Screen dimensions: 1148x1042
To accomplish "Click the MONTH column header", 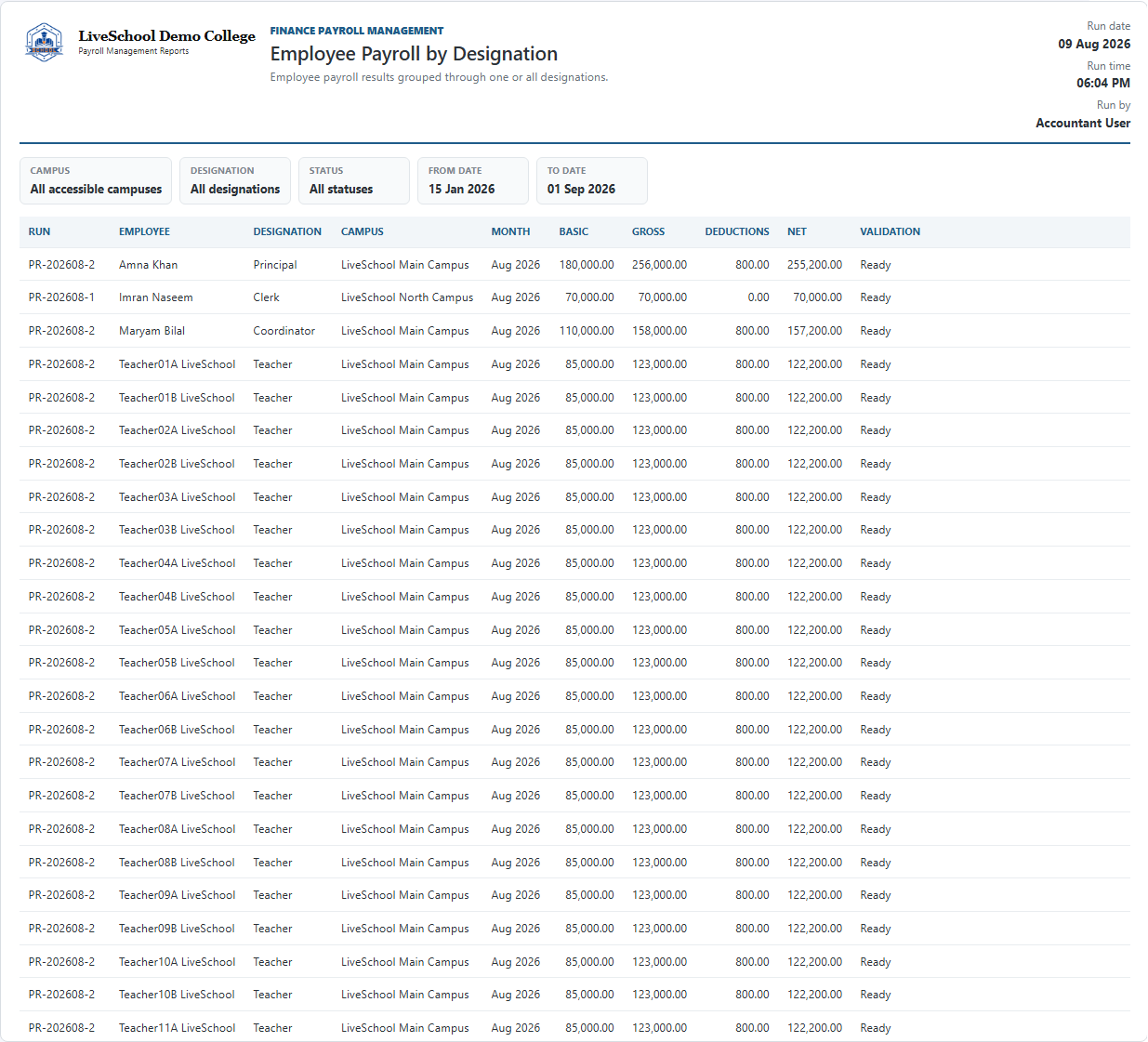I will click(x=510, y=231).
